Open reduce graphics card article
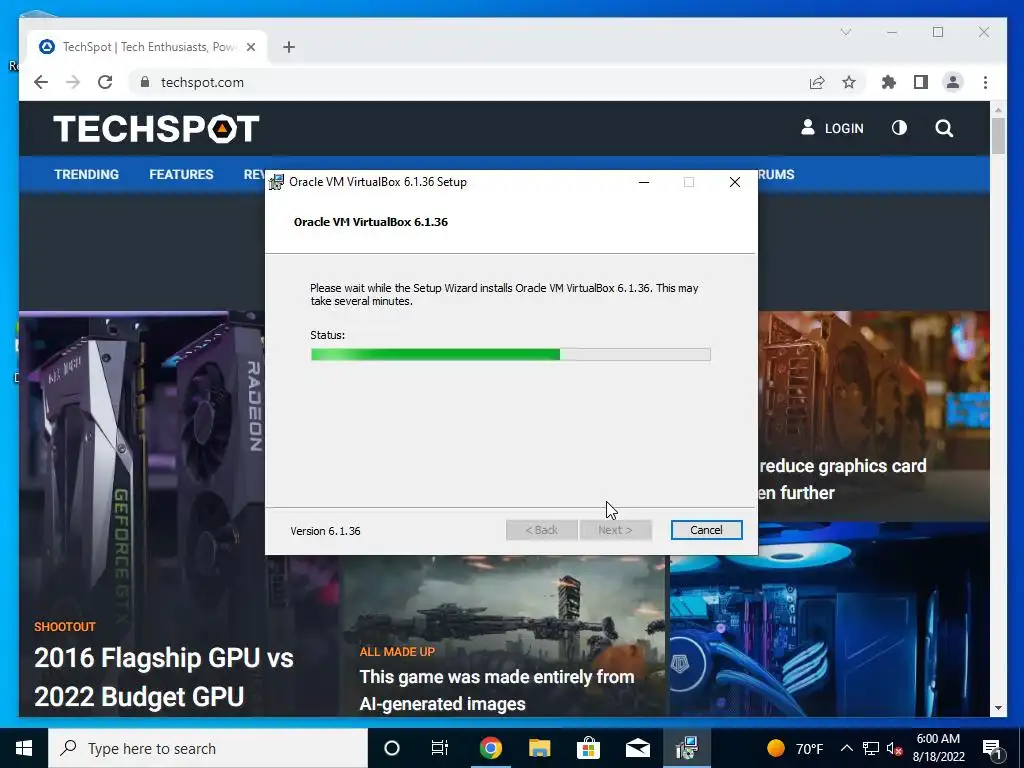Viewport: 1024px width, 768px height. click(842, 479)
